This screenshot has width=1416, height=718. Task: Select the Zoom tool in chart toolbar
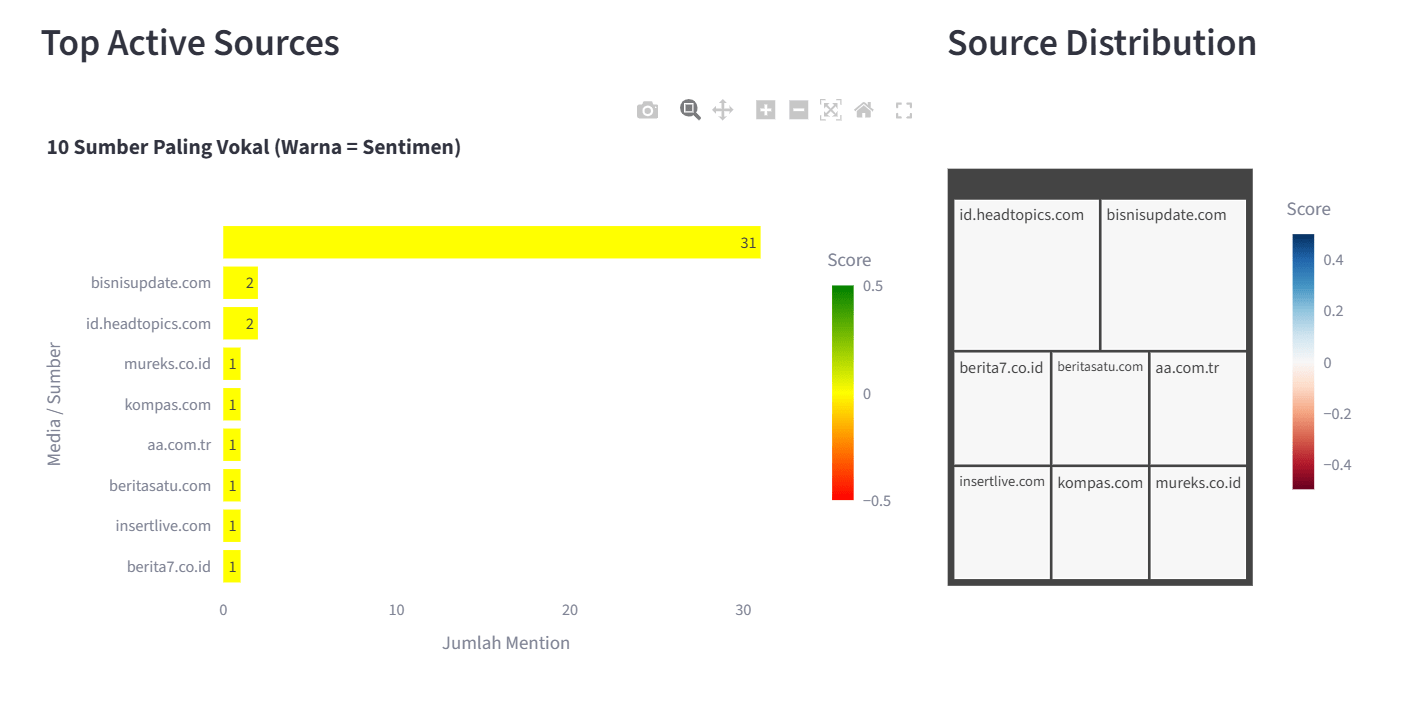690,110
